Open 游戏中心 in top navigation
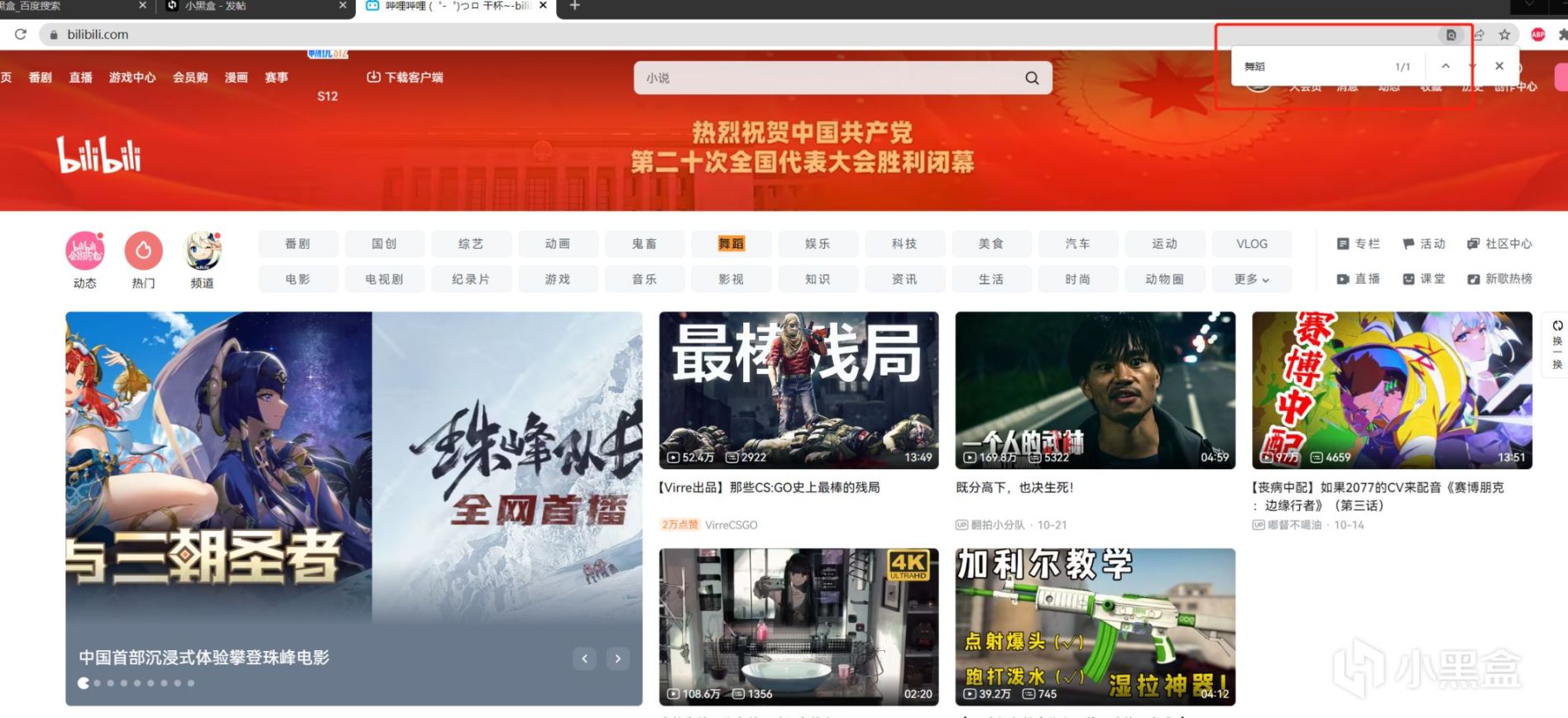Viewport: 1568px width, 718px height. pos(132,77)
